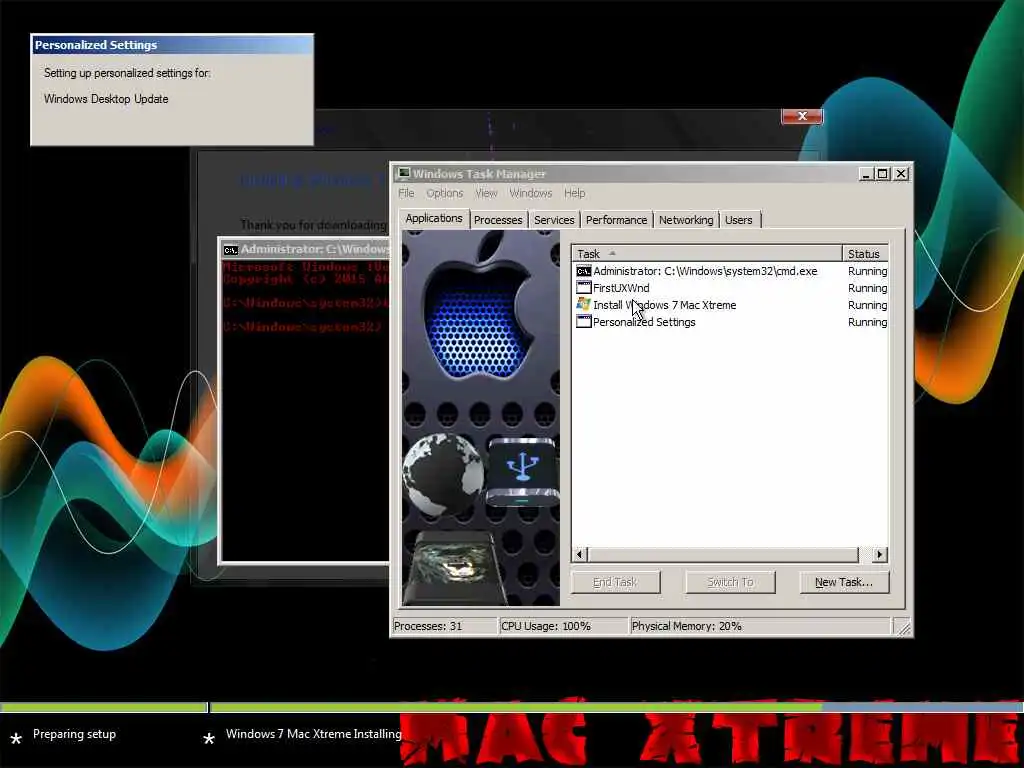The height and width of the screenshot is (768, 1024).
Task: Switch to the Performance tab
Action: point(616,220)
